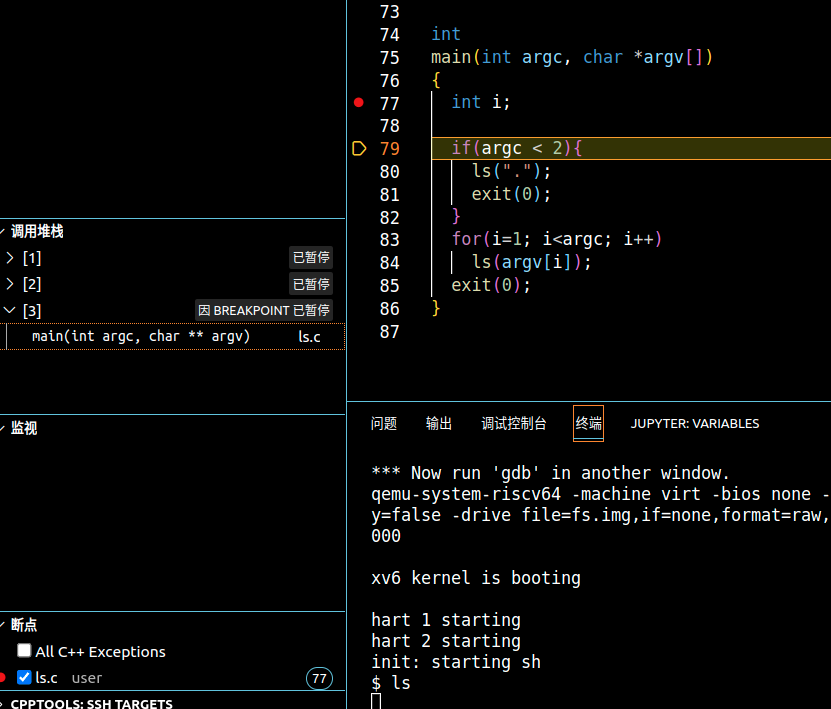Click the 'exit(0);' statement on line 85
831x709 pixels.
coord(491,285)
